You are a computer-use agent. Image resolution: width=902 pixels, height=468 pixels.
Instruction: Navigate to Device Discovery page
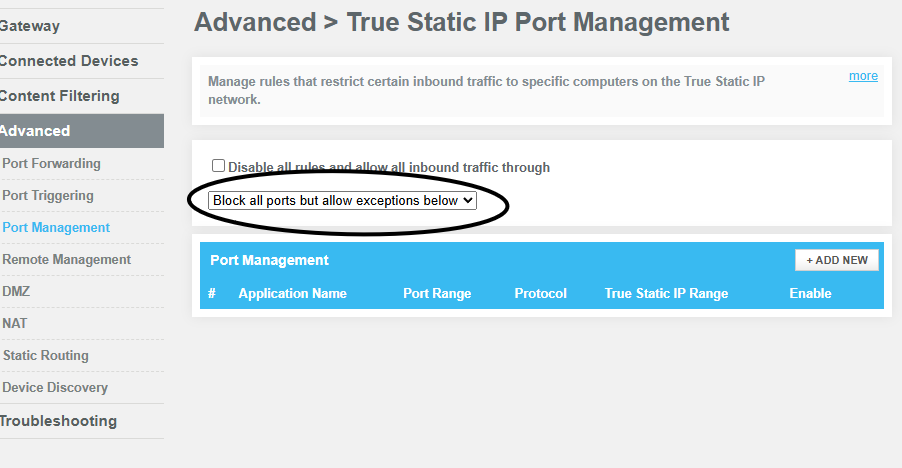pos(55,387)
